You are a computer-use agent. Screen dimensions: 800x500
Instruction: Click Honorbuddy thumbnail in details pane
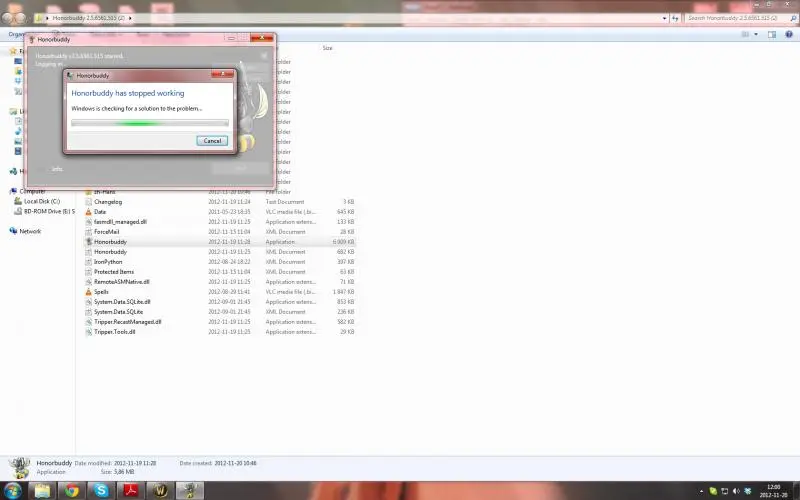point(19,468)
